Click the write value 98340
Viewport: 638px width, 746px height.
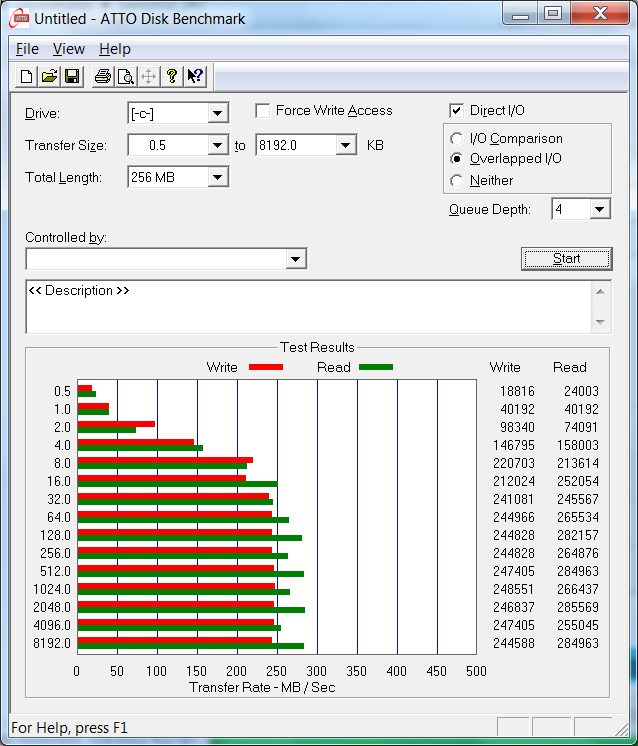click(517, 427)
